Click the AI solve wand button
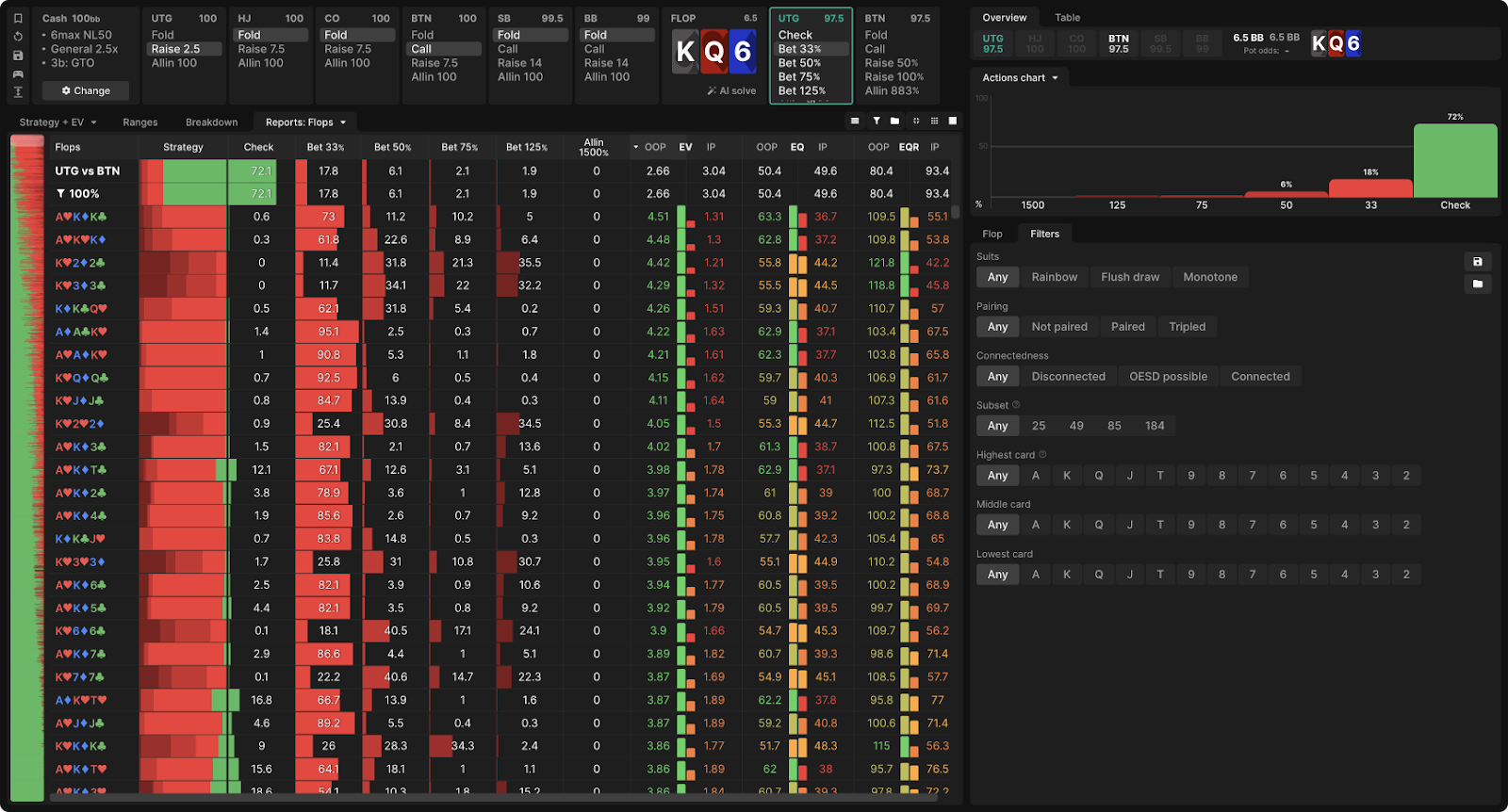 point(731,91)
